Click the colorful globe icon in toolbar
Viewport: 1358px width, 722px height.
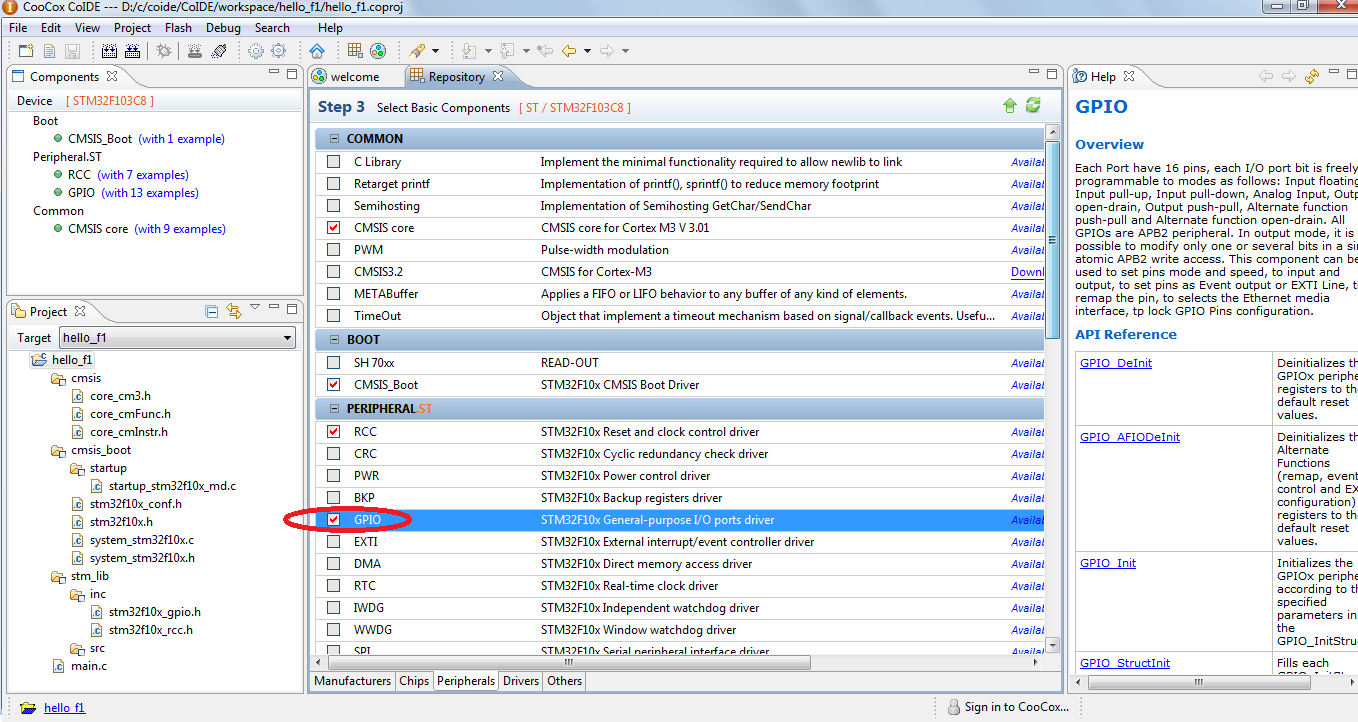click(x=378, y=51)
